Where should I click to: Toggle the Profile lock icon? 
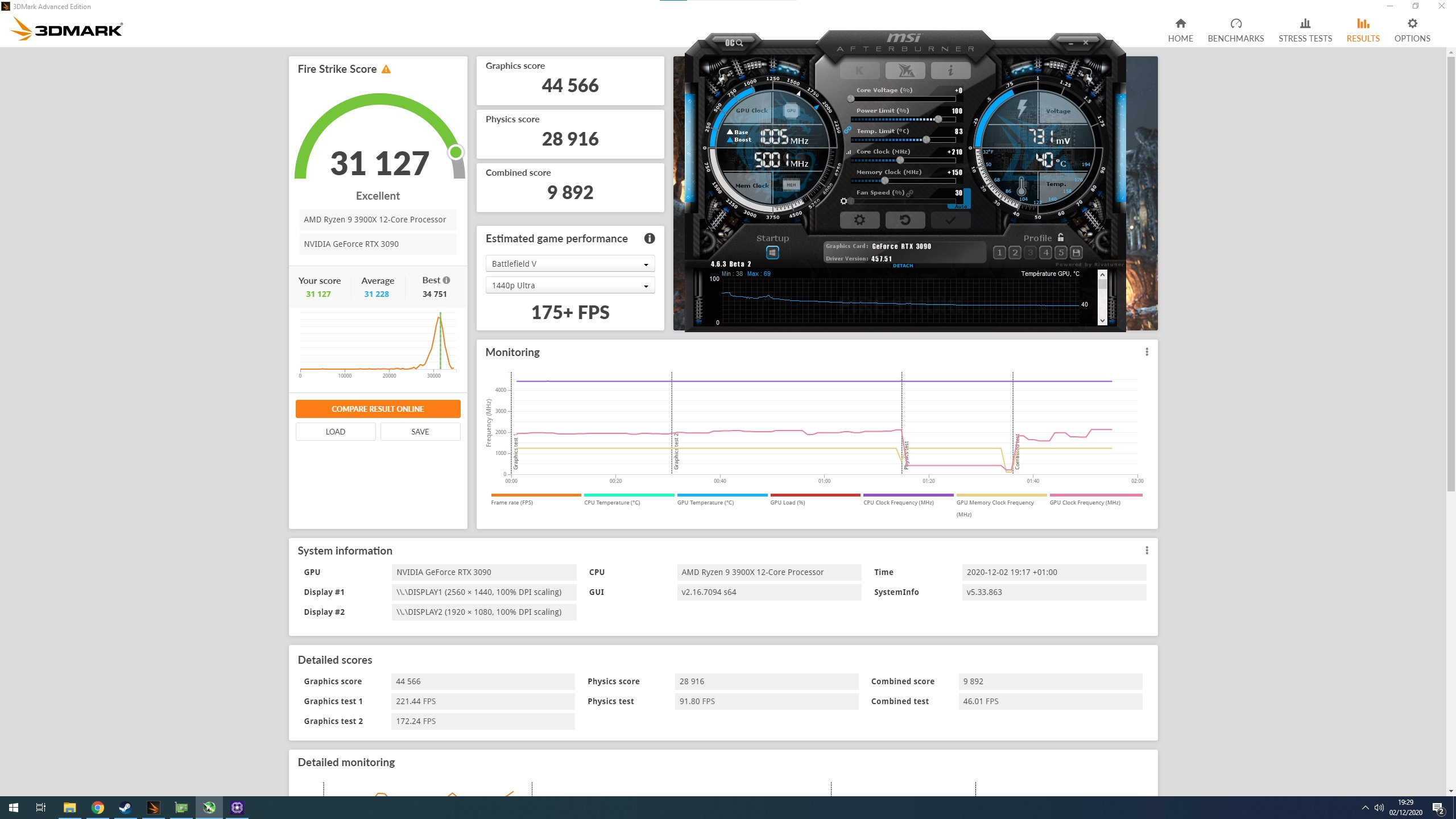[x=1061, y=238]
